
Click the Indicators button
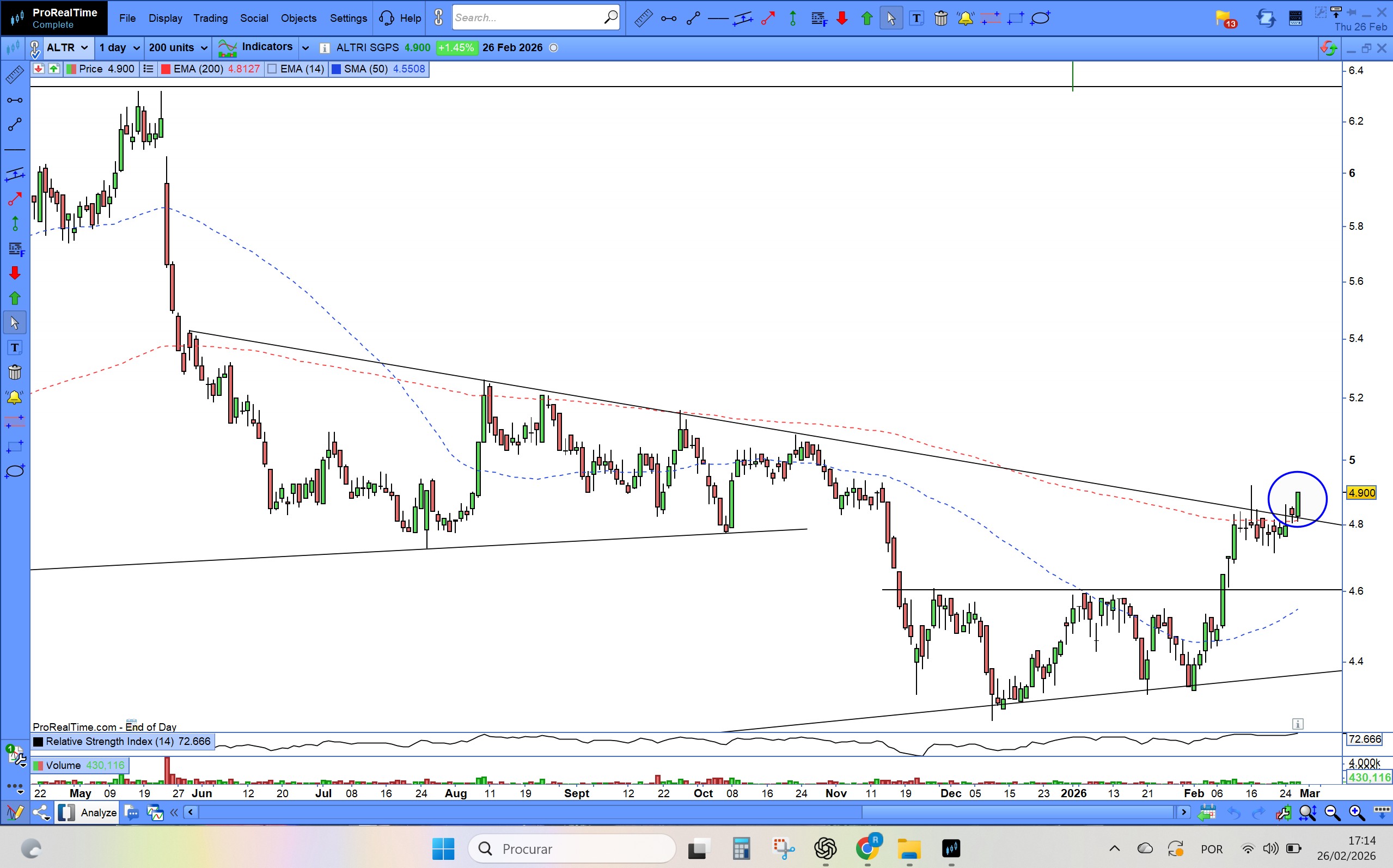pos(256,48)
